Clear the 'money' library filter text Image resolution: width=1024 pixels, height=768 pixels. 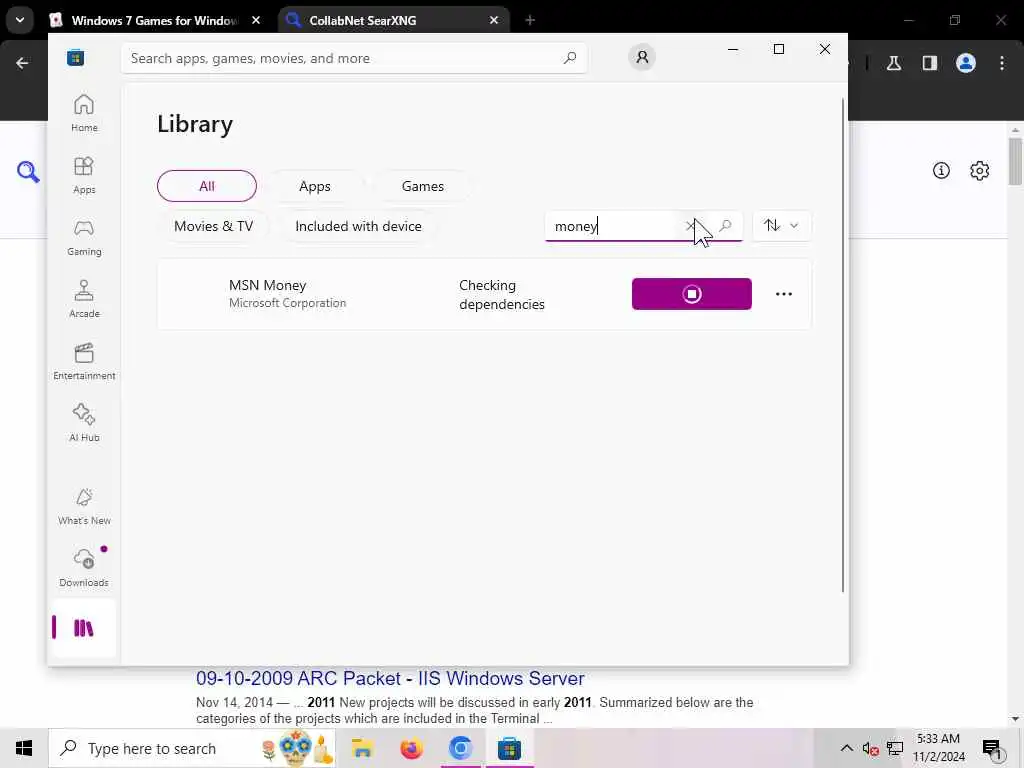(x=690, y=226)
